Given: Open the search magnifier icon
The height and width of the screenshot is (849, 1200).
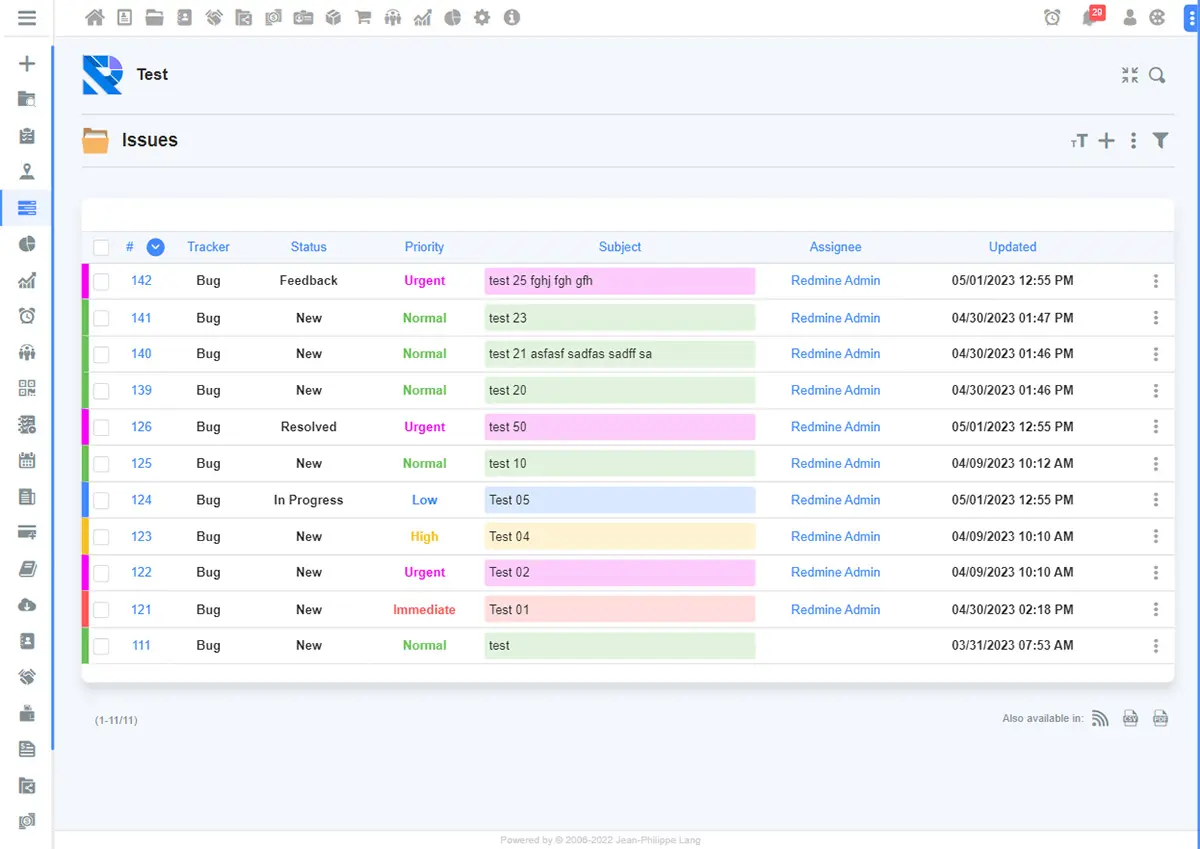Looking at the screenshot, I should click(x=1157, y=75).
